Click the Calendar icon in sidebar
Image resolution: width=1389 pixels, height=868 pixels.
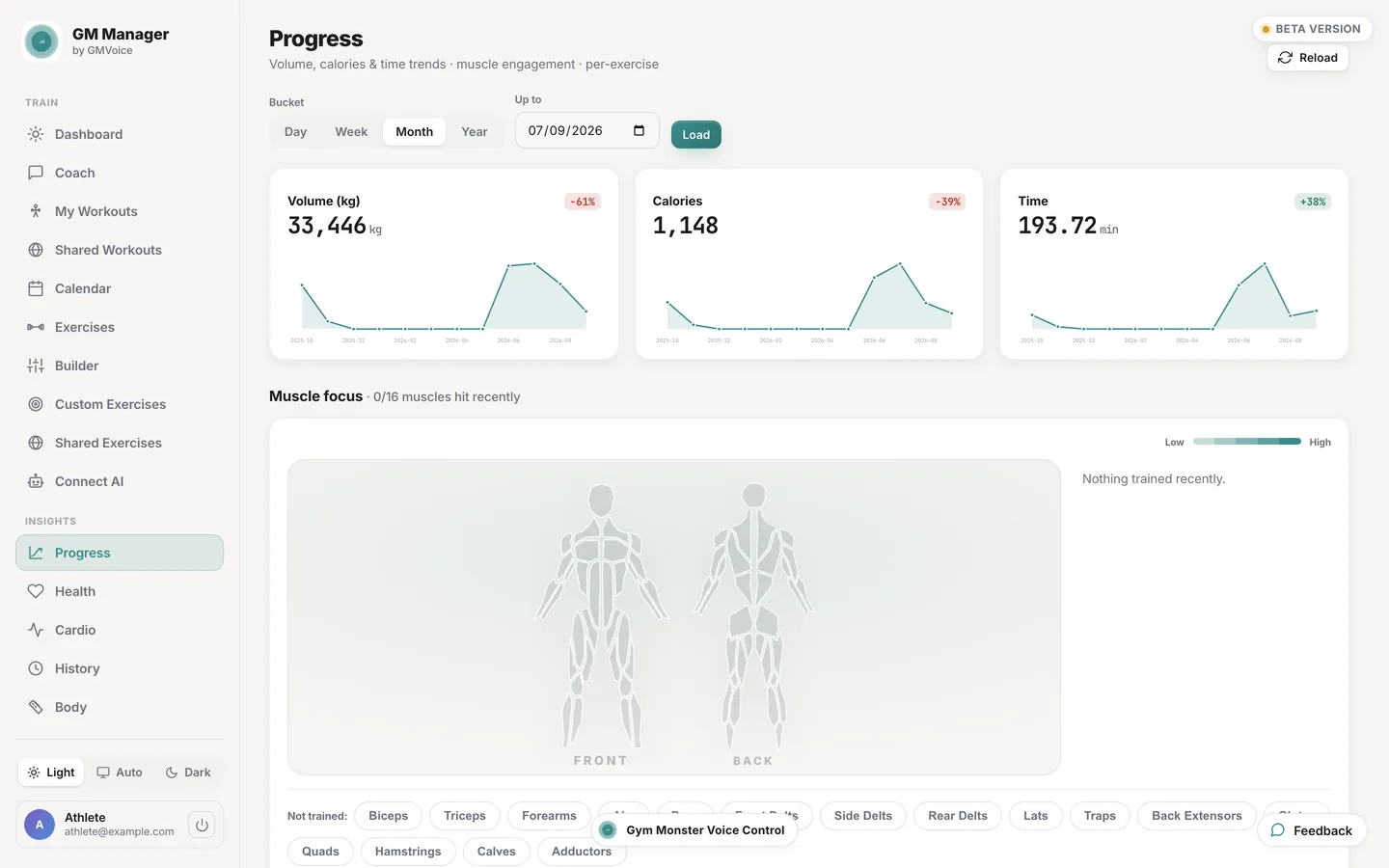(36, 288)
